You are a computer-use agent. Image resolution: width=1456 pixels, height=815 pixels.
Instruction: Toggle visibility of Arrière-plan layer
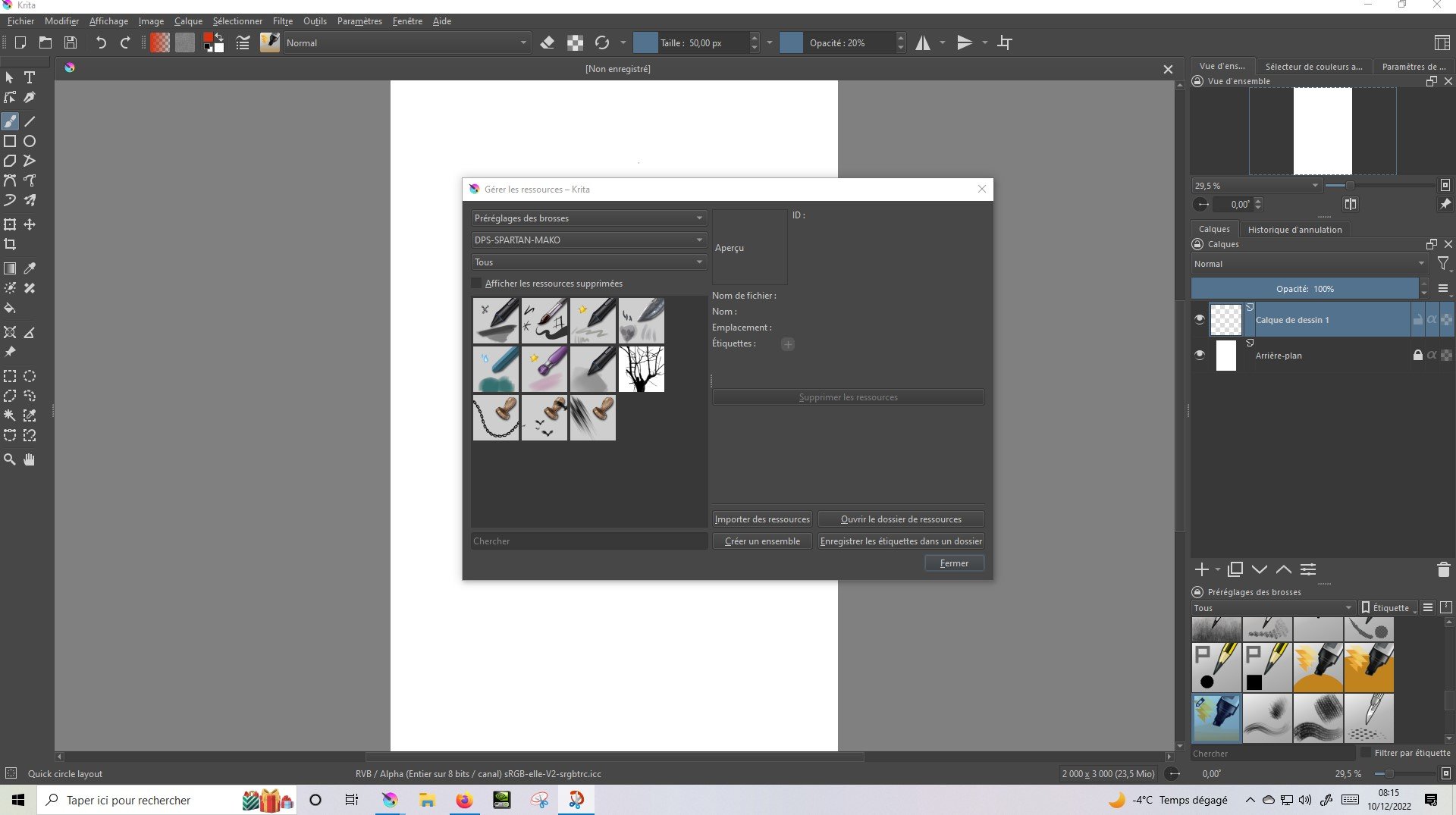(1199, 355)
